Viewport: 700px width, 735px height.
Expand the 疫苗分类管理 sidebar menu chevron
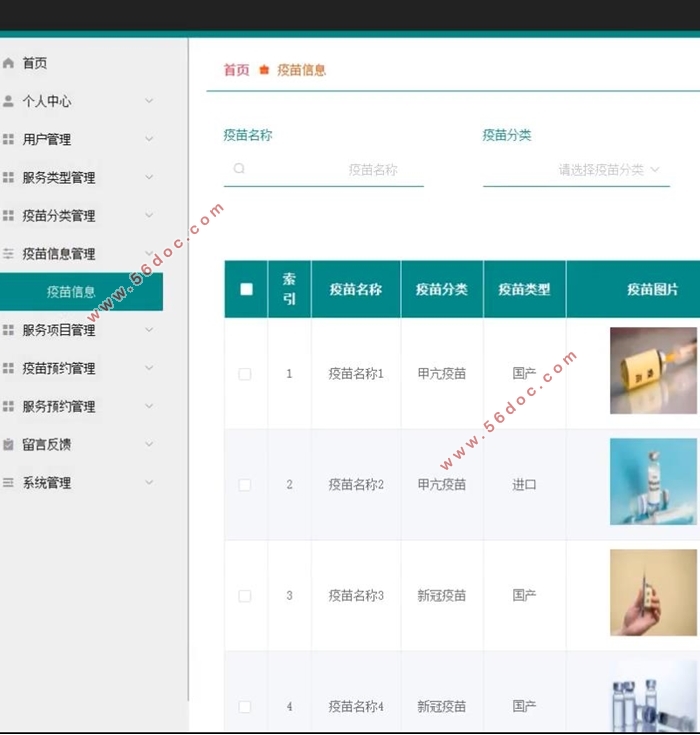point(149,215)
